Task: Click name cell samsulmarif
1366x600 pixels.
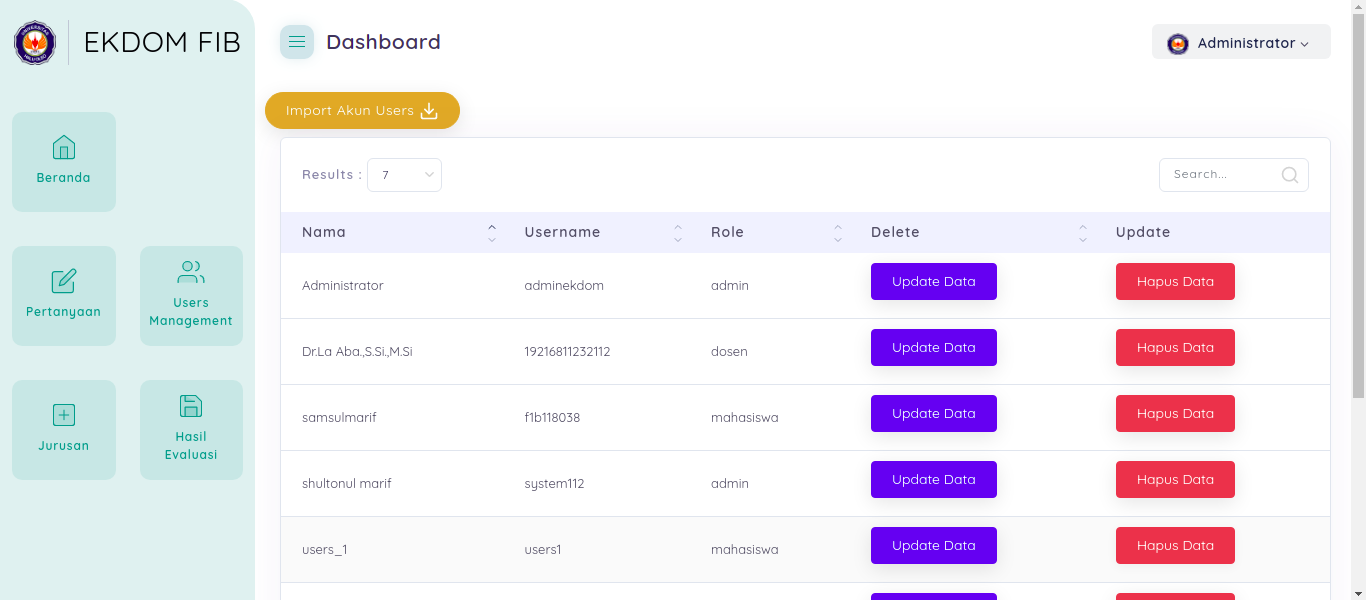Action: pyautogui.click(x=339, y=418)
